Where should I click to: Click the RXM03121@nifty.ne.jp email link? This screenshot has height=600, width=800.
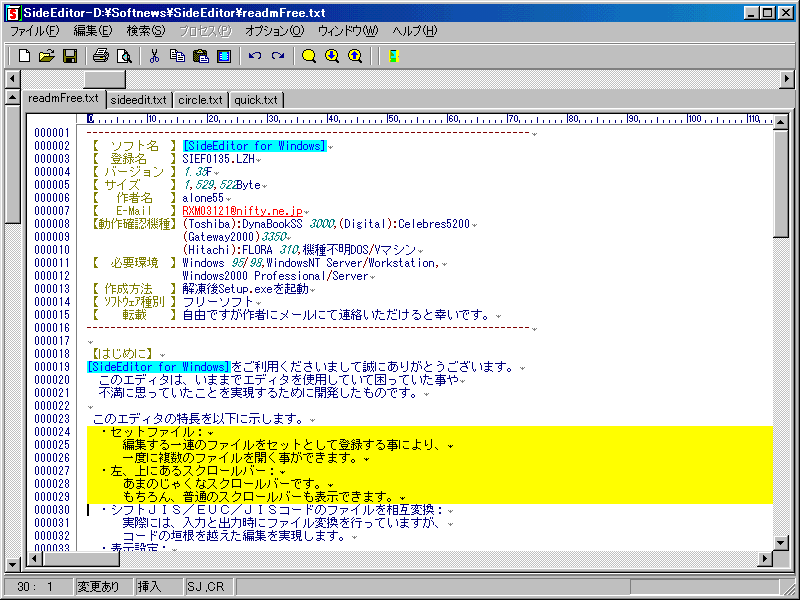(242, 211)
